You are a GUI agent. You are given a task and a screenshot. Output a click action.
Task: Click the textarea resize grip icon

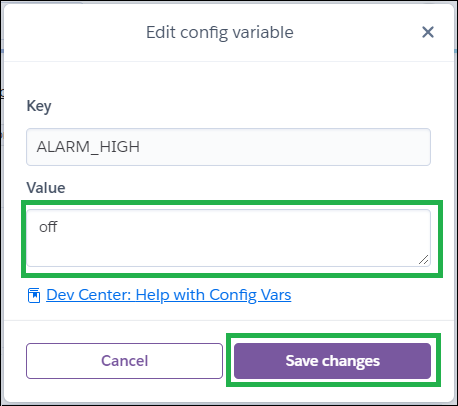pyautogui.click(x=423, y=259)
